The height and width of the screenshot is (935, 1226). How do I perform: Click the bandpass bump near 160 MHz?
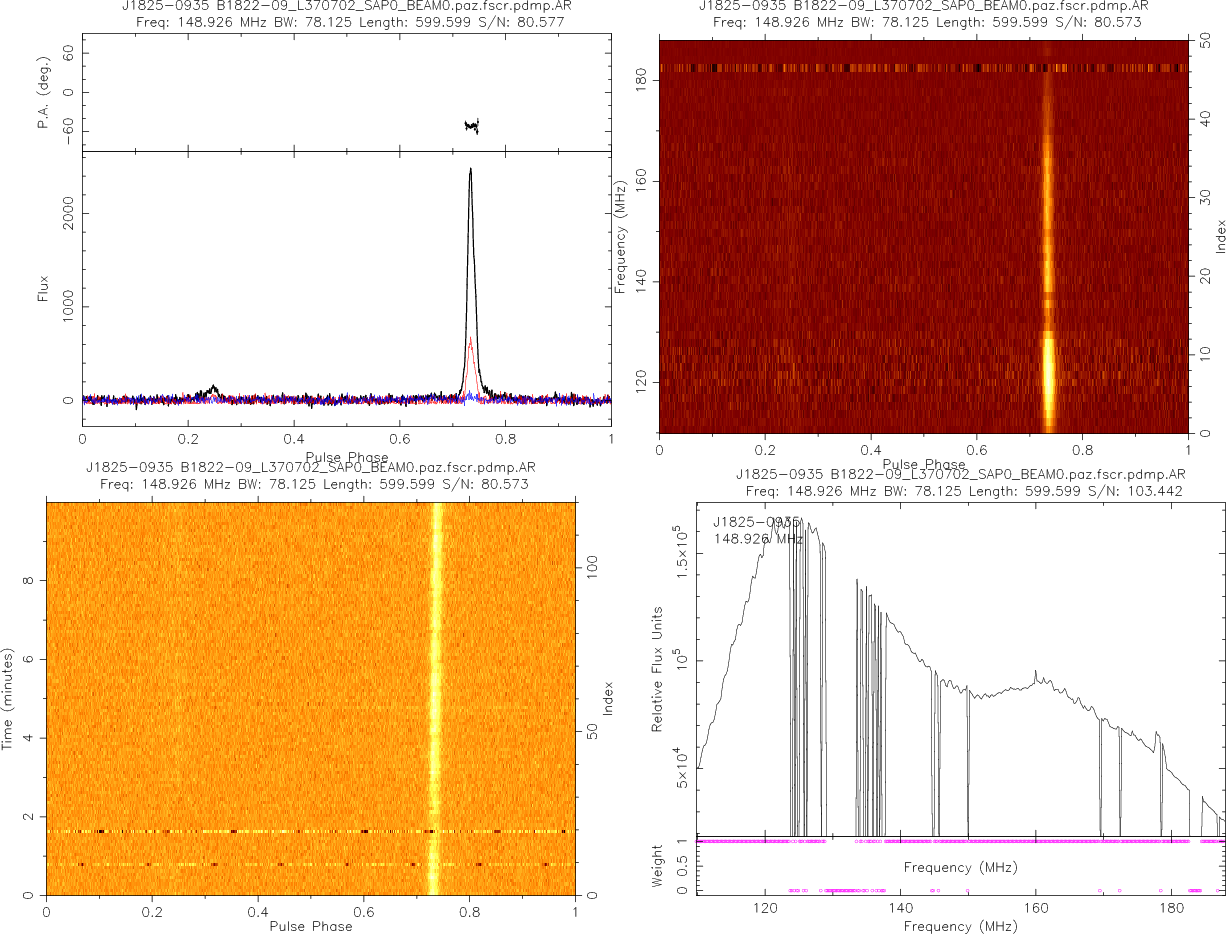tap(1036, 677)
